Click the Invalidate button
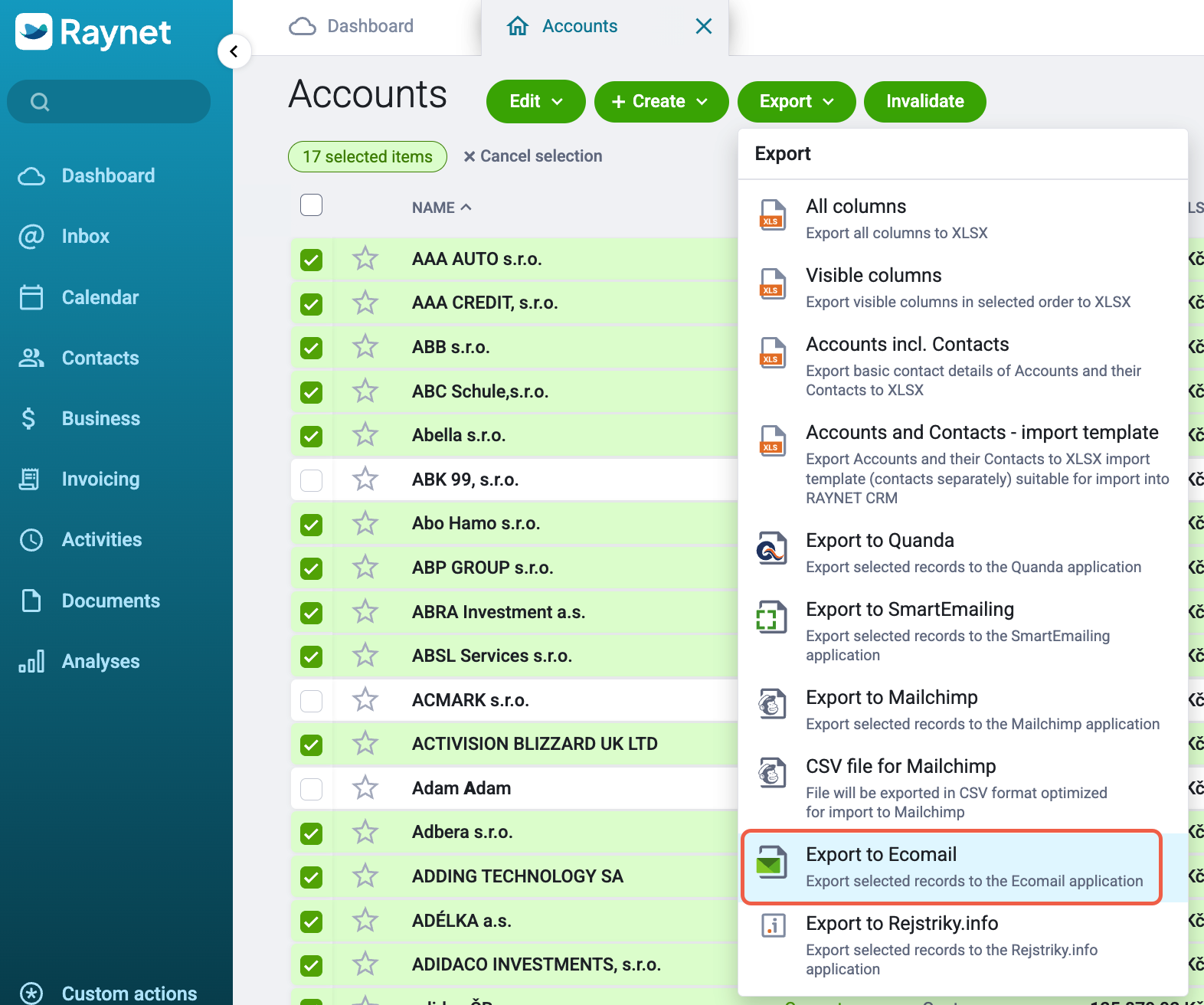 (x=925, y=101)
